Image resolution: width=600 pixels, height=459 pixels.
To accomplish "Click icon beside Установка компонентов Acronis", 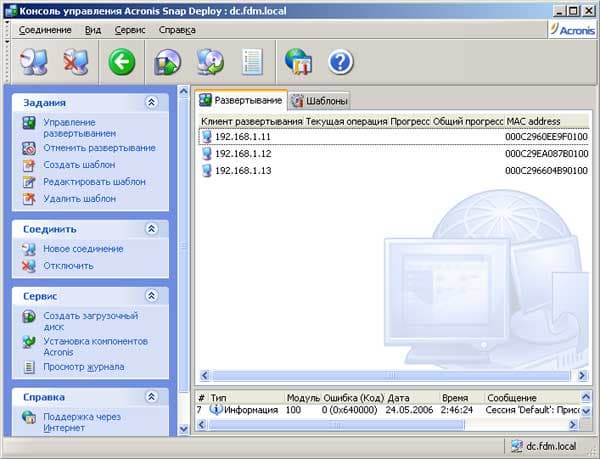I will click(29, 342).
